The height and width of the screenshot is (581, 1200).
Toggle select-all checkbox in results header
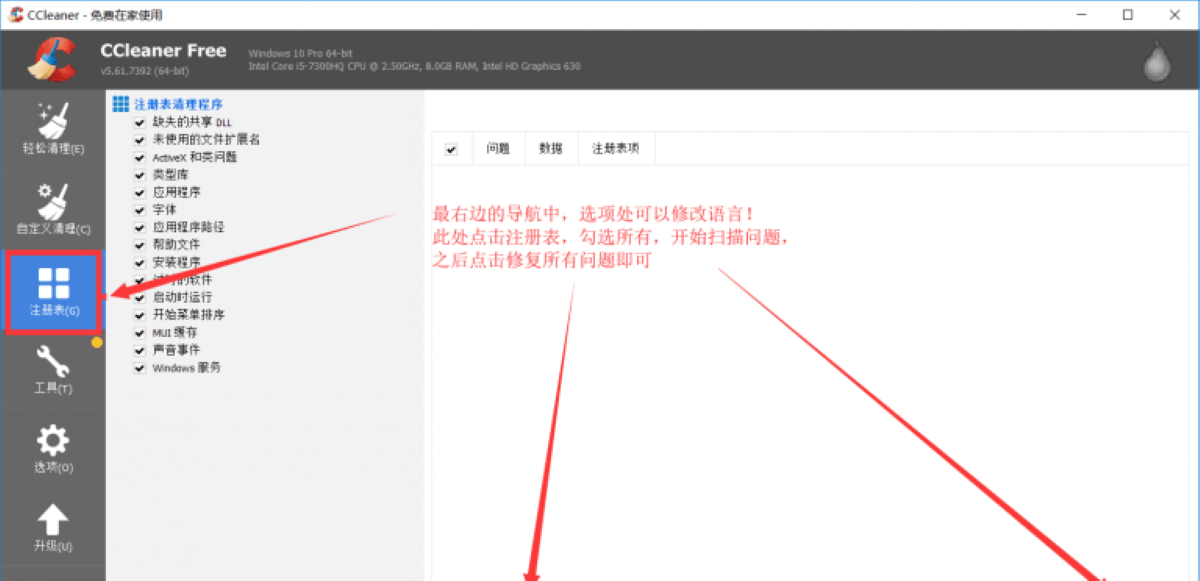point(451,149)
